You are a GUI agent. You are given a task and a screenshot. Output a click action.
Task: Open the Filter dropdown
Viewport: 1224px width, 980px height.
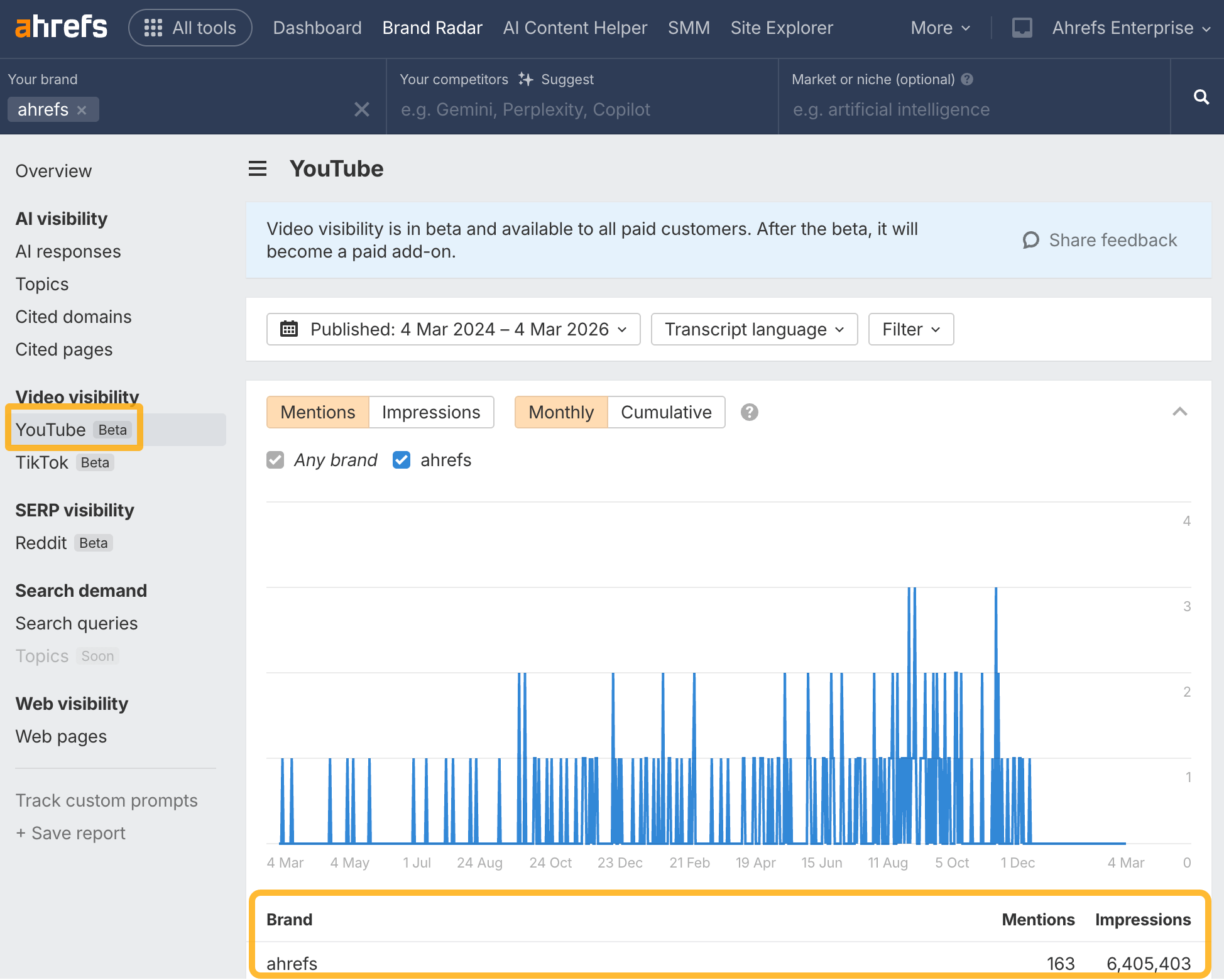[910, 329]
